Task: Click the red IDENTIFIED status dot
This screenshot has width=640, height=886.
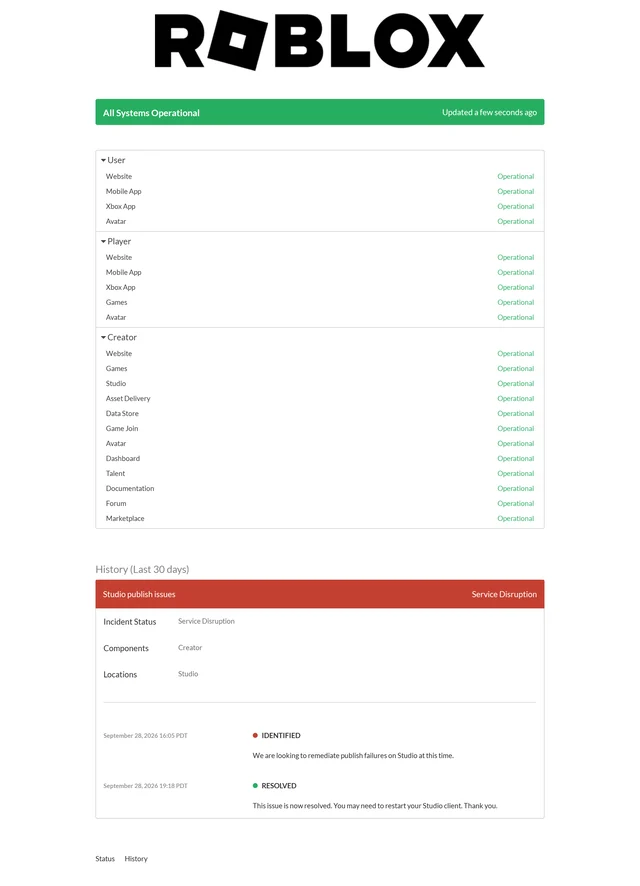Action: [255, 736]
